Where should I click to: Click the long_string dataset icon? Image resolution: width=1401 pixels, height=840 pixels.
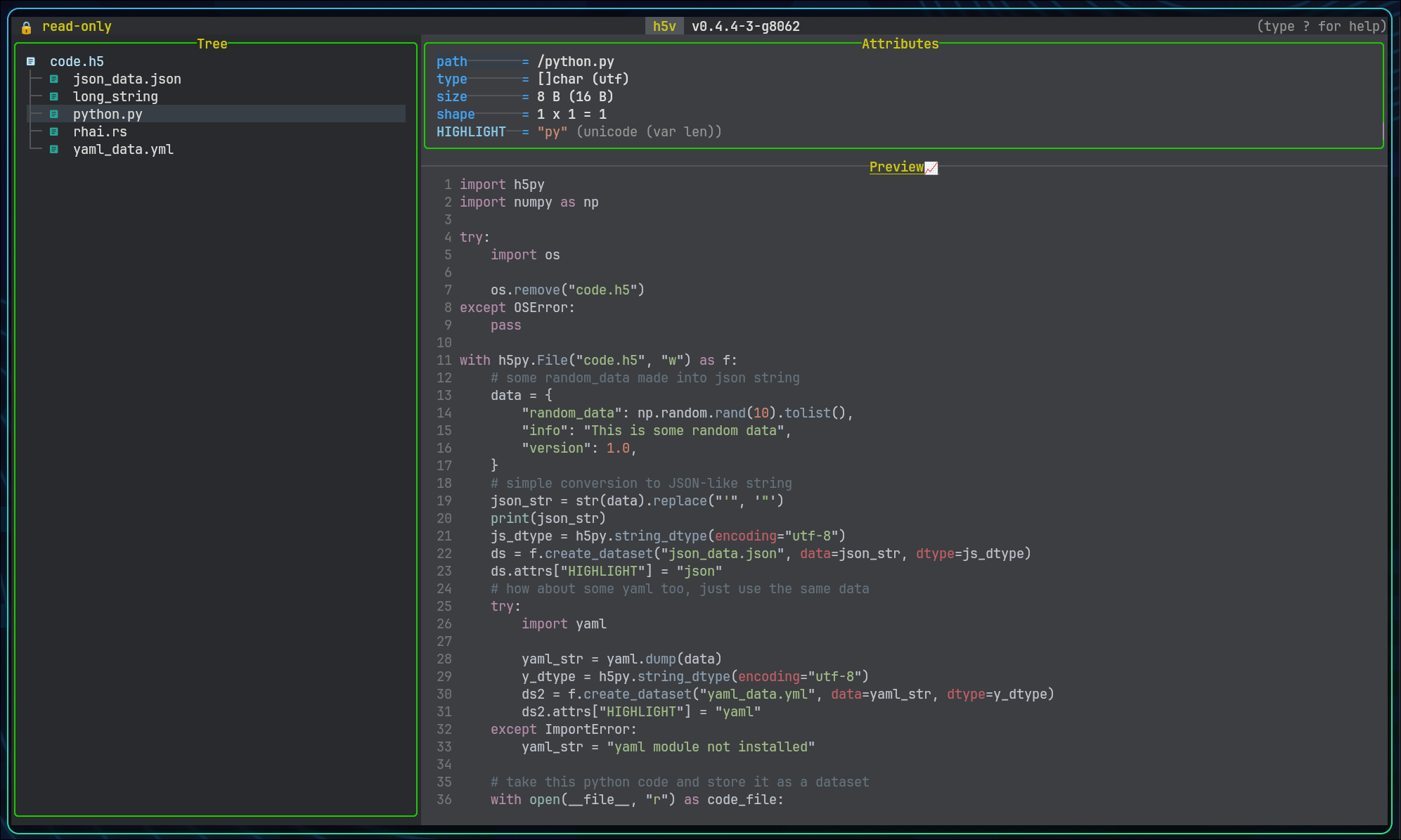pos(54,96)
